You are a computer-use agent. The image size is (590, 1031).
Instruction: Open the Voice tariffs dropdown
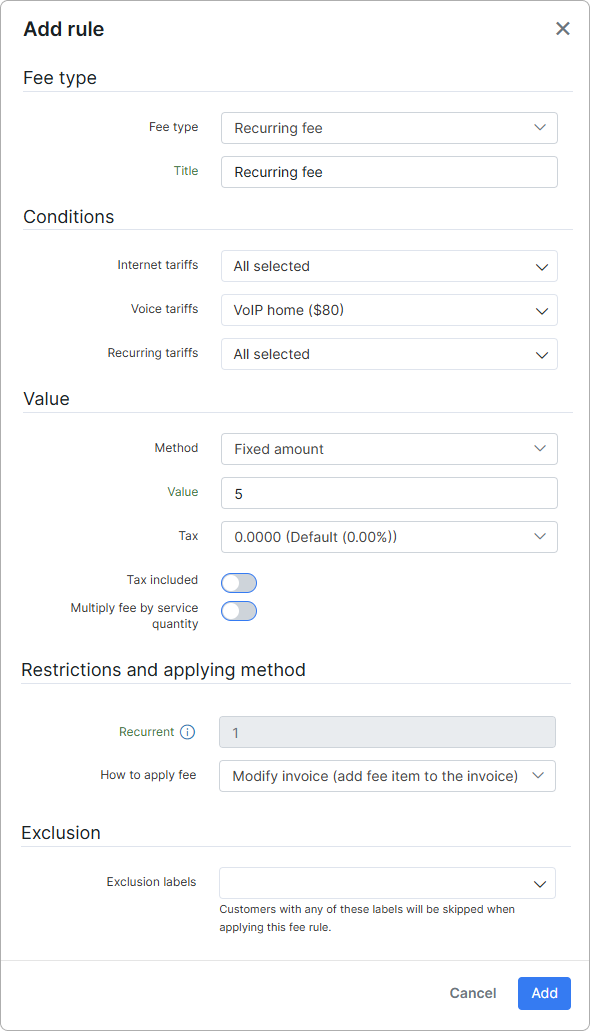point(389,310)
